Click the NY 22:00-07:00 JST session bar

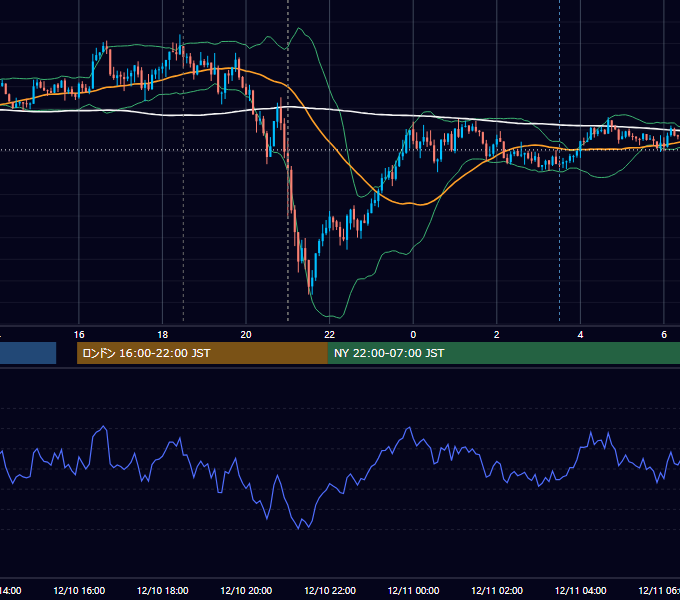point(503,353)
